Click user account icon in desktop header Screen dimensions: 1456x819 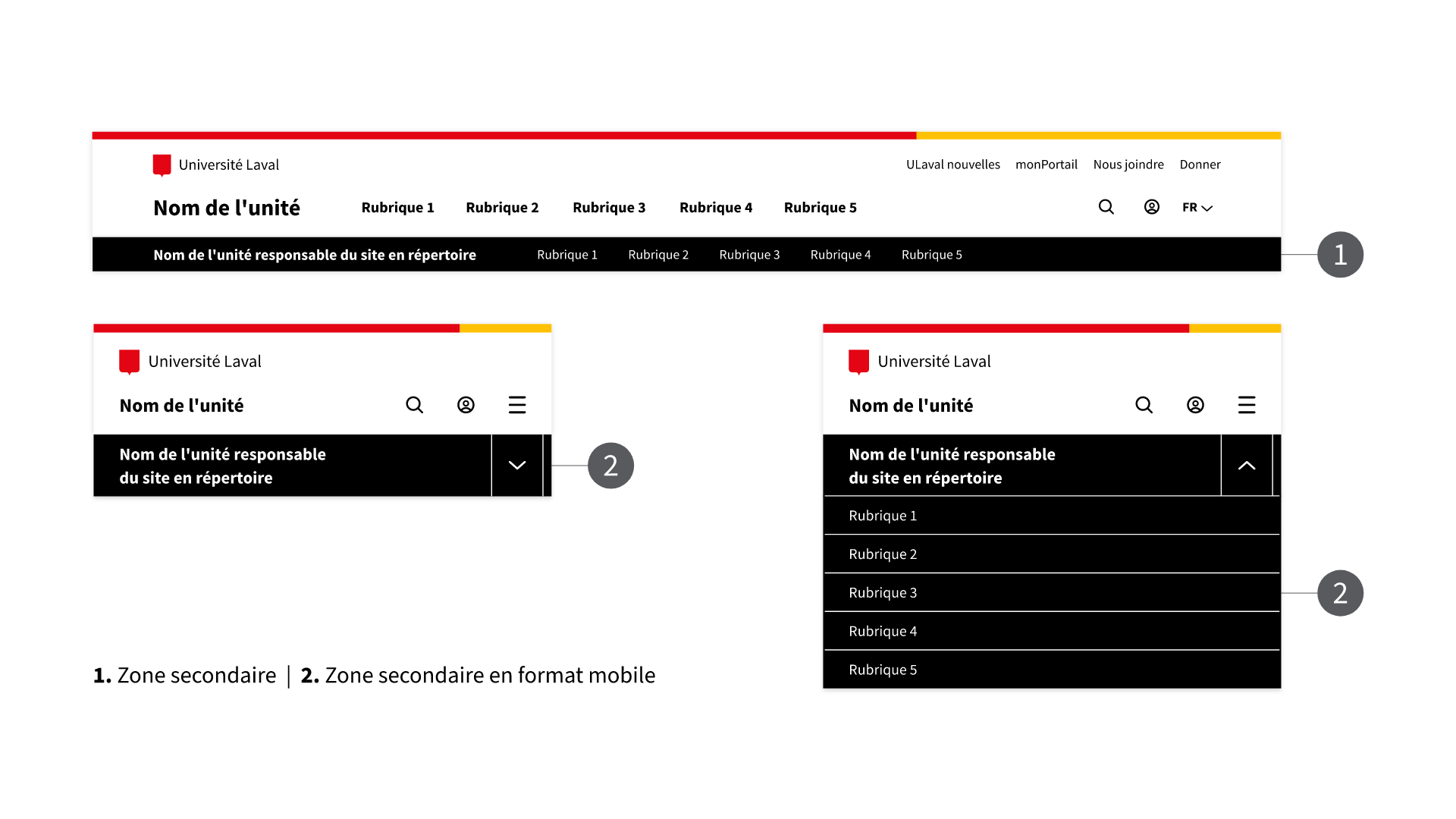(x=1151, y=207)
